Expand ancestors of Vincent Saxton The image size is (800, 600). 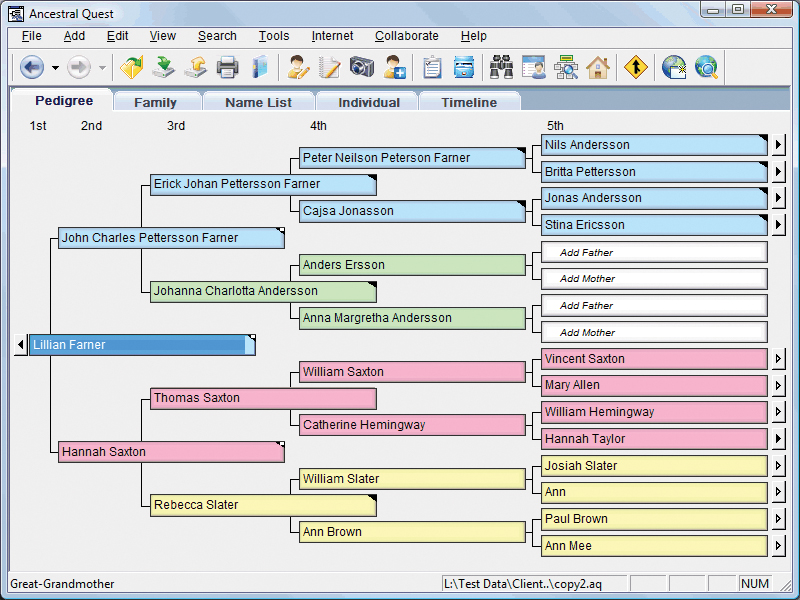778,359
